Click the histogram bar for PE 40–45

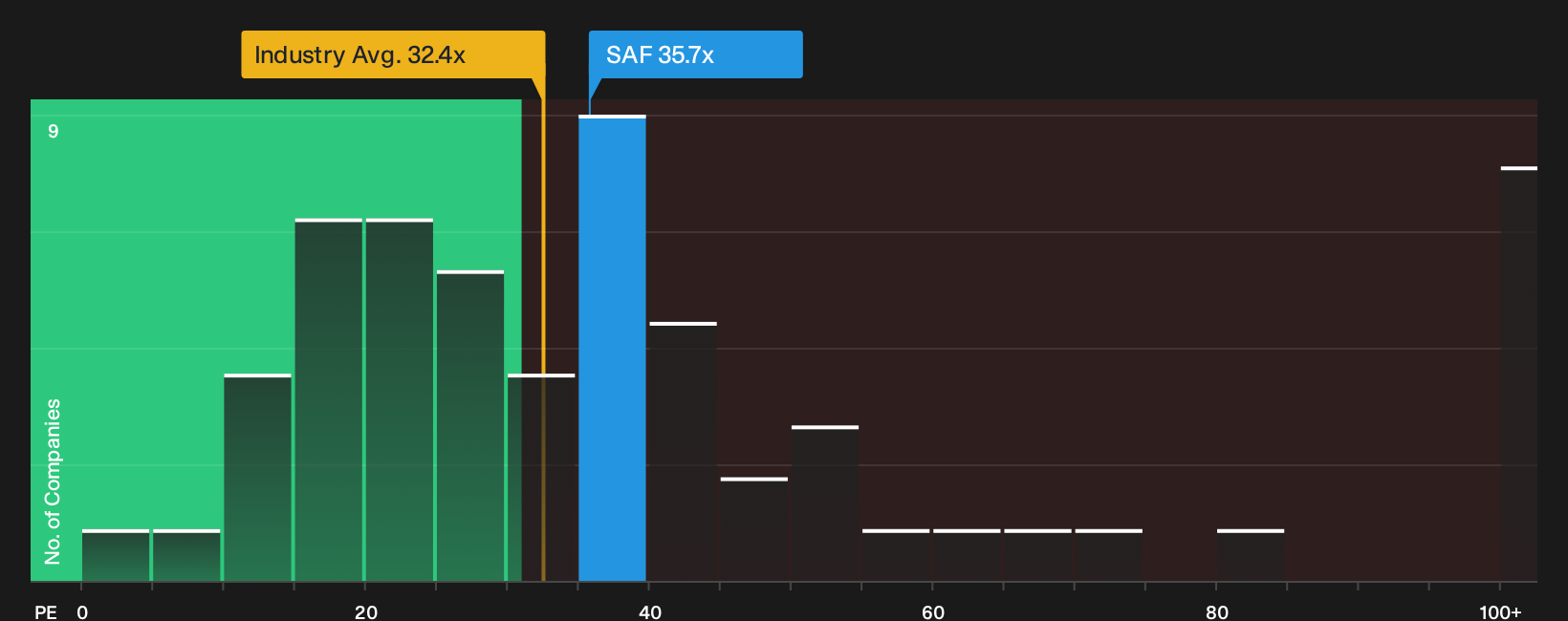[x=683, y=451]
